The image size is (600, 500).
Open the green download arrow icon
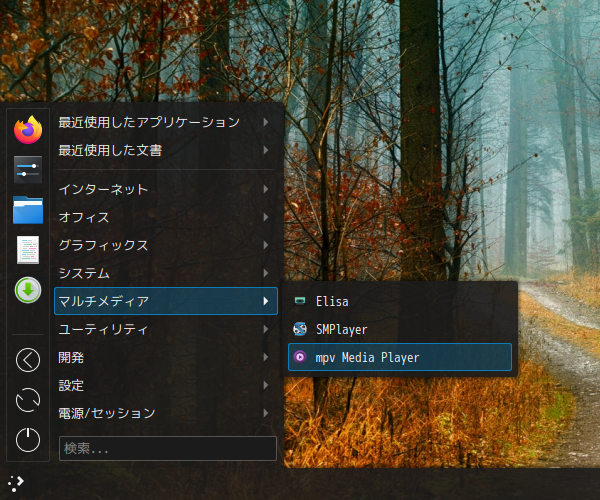pyautogui.click(x=28, y=290)
